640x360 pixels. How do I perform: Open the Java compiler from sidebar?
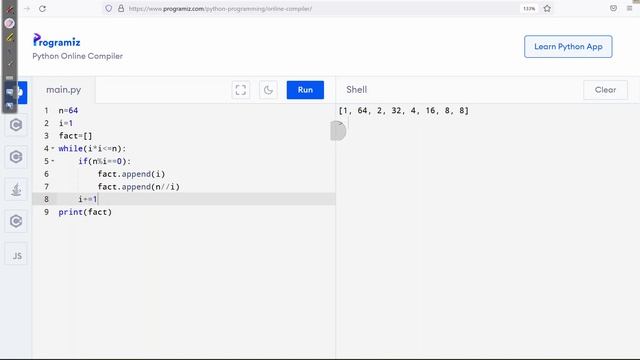(16, 189)
